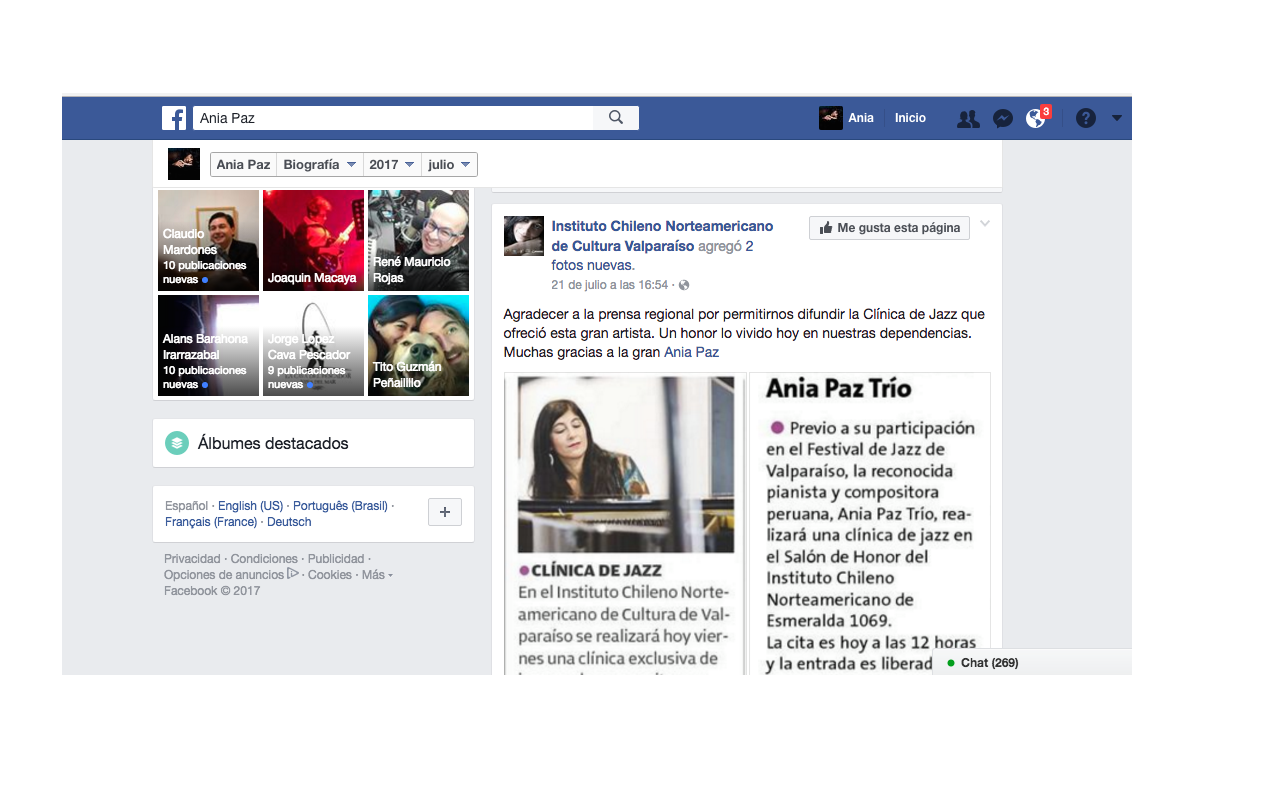Open the Ania Paz Trío clipping photo

[x=870, y=524]
